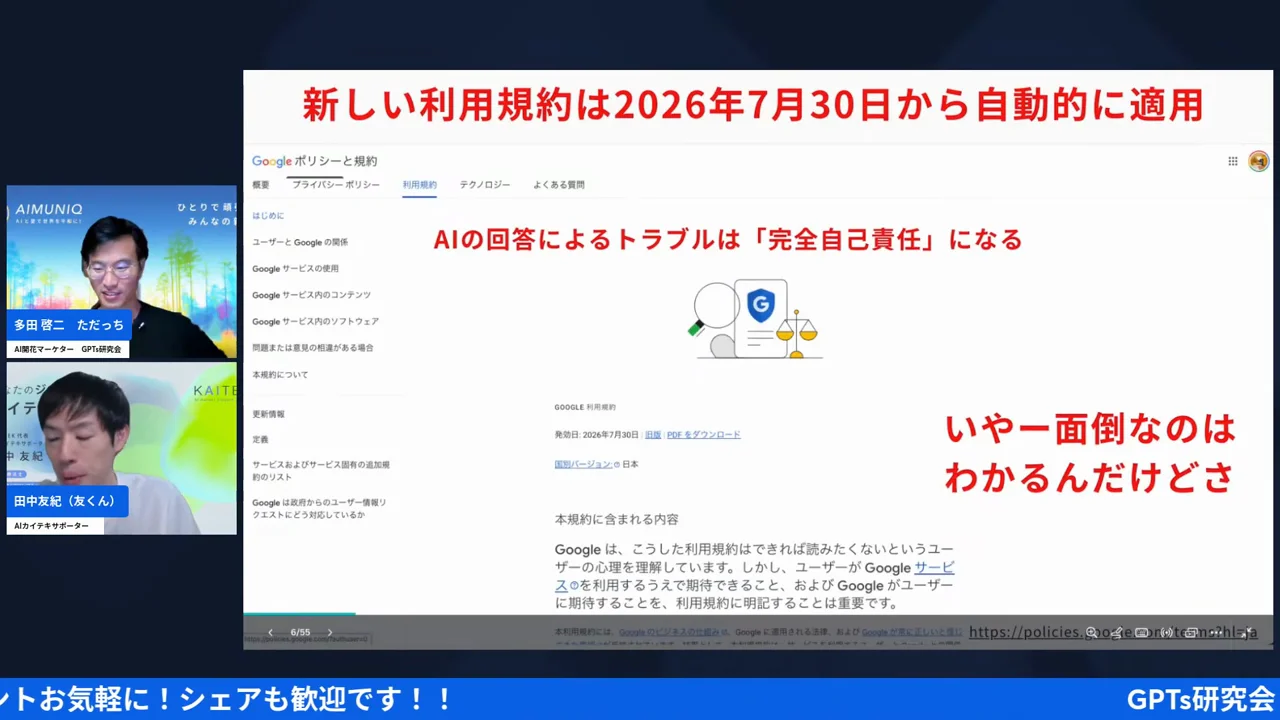Click the サービス link in the paragraph

tap(934, 568)
